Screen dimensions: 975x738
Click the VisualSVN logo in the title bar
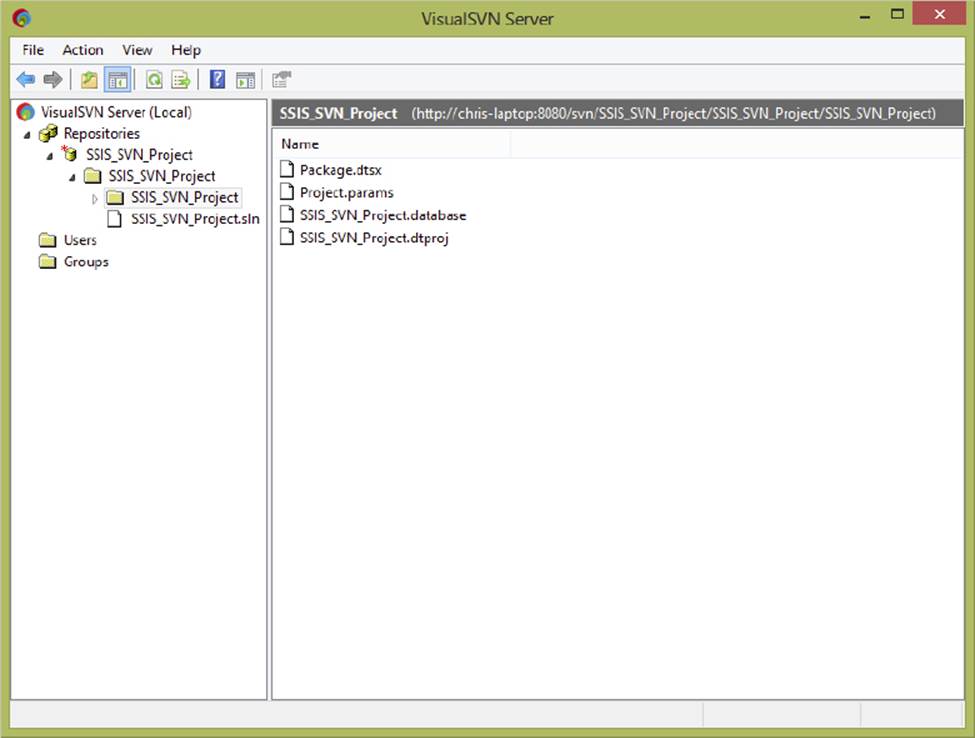pos(22,18)
